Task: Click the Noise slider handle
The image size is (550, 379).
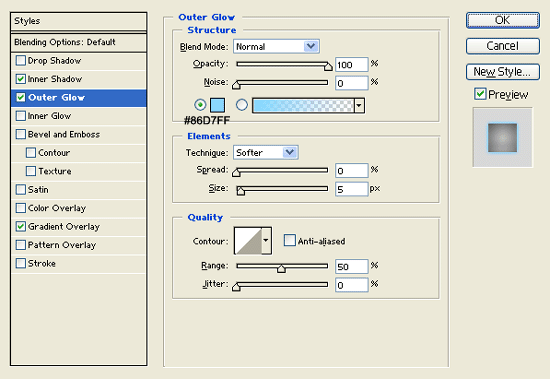Action: [x=236, y=85]
